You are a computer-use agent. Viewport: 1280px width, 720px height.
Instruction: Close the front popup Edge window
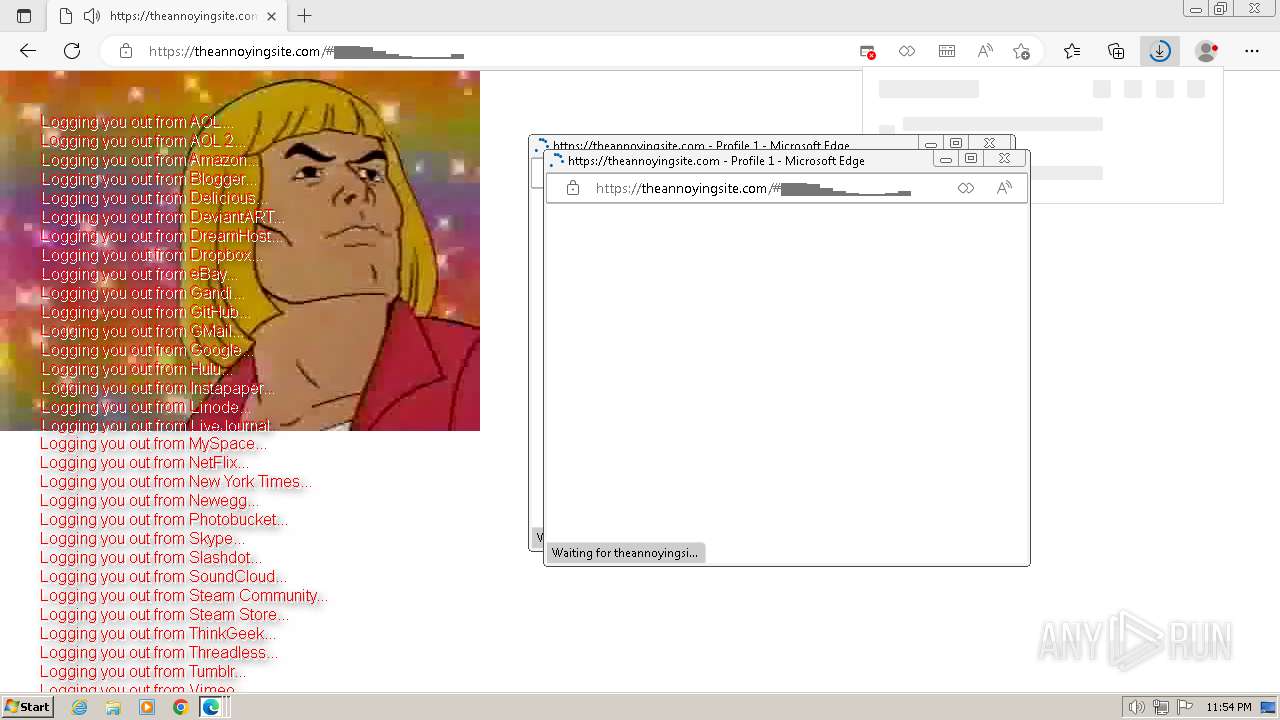click(1004, 159)
